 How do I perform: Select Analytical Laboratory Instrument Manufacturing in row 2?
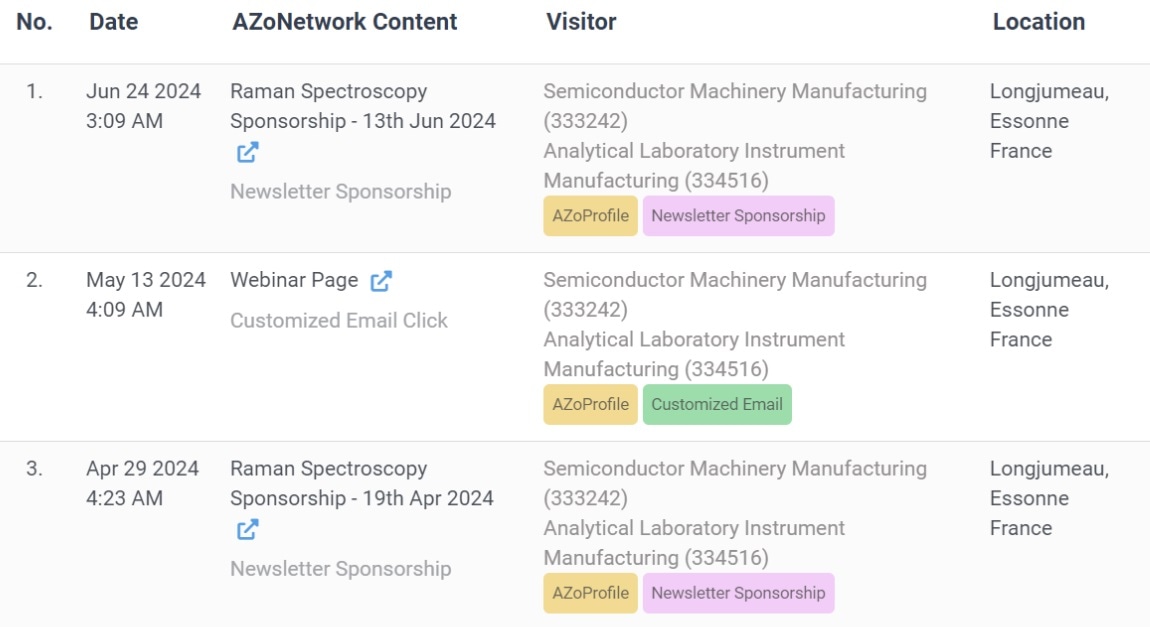coord(694,354)
